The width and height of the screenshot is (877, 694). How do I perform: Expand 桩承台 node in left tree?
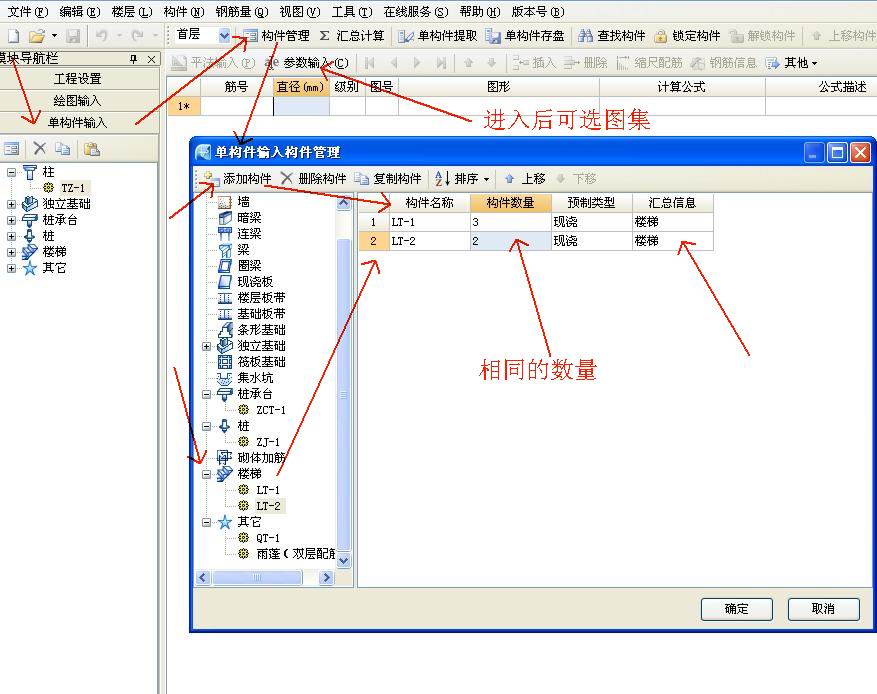pyautogui.click(x=11, y=220)
